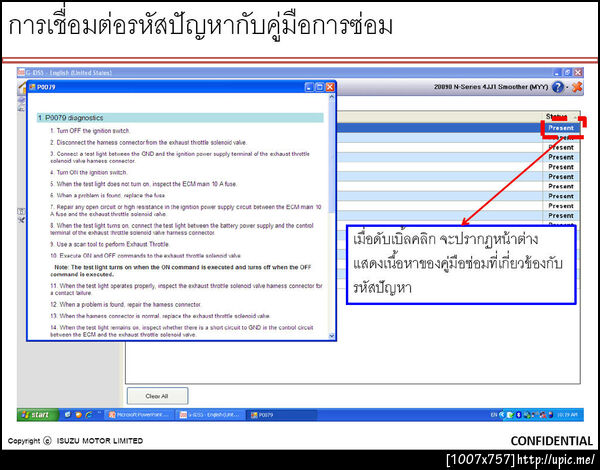Image resolution: width=600 pixels, height=470 pixels.
Task: Click the P0079 window vertical scrollbar thumb
Action: coord(331,157)
